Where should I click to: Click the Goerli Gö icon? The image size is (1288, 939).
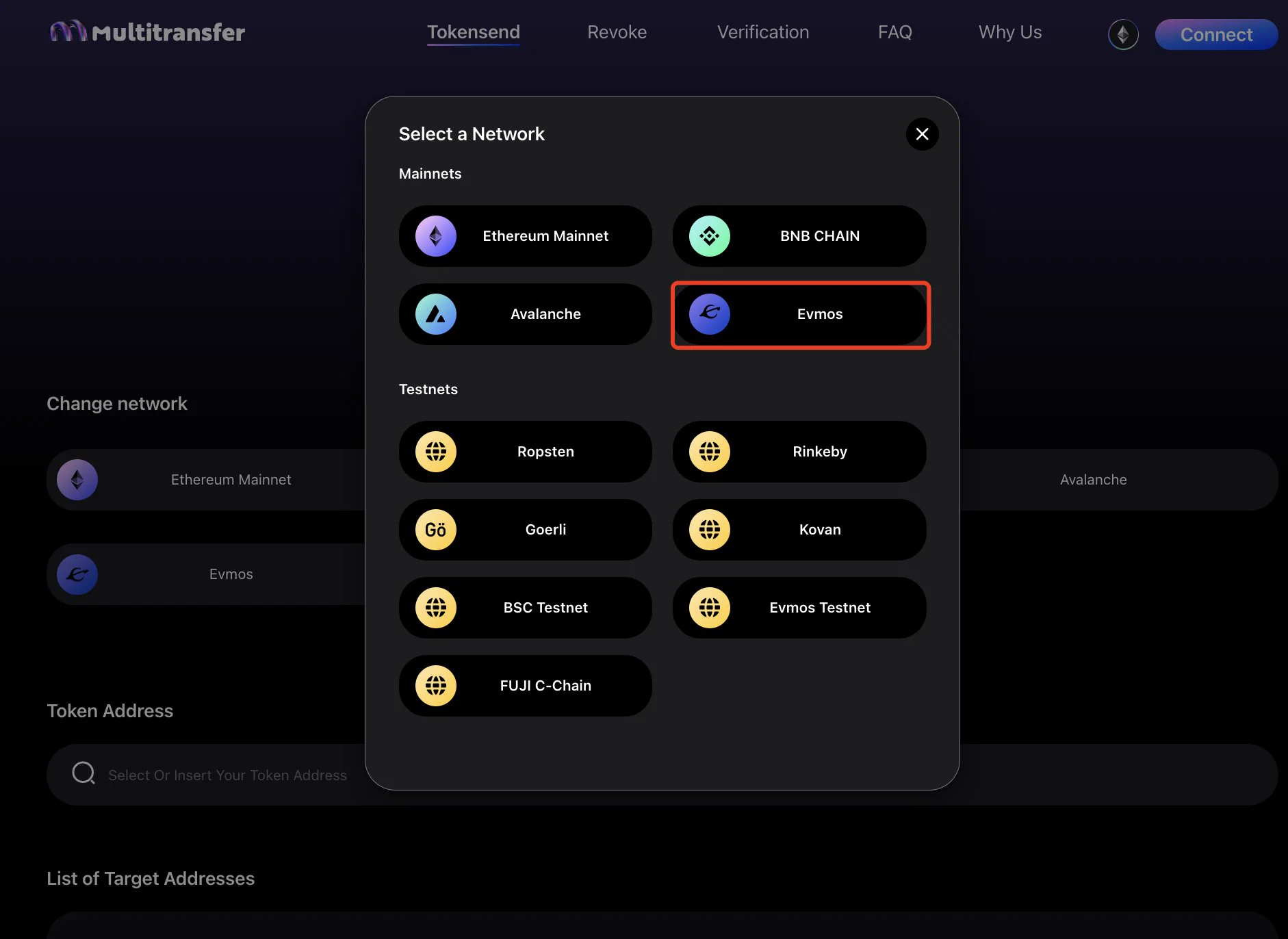436,530
